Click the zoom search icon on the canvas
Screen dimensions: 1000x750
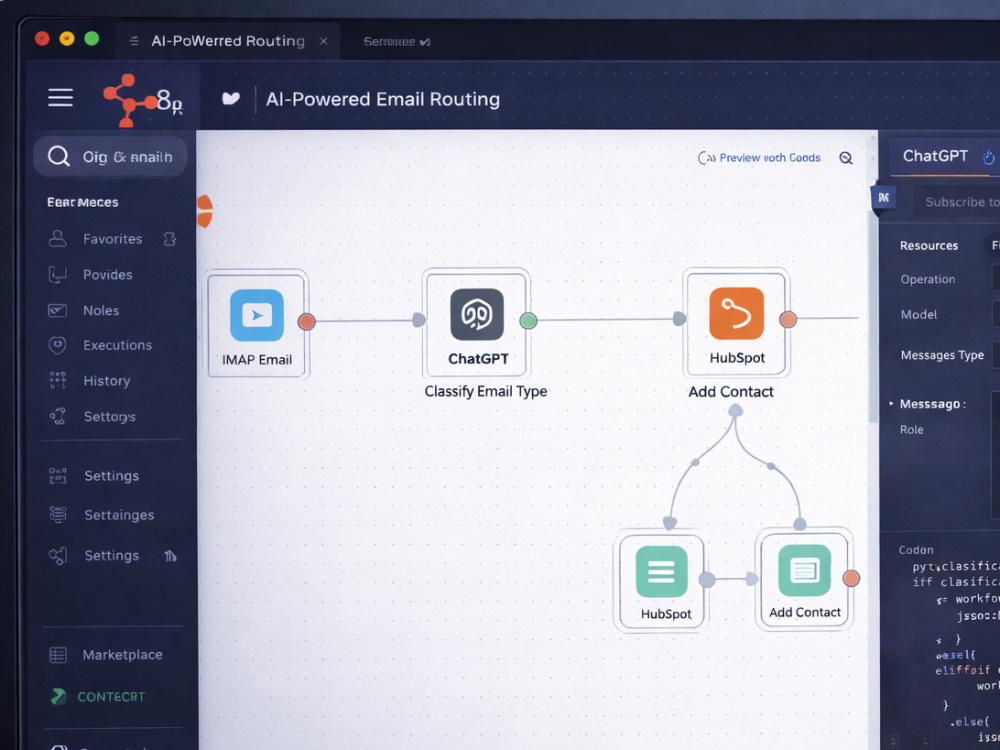click(846, 158)
